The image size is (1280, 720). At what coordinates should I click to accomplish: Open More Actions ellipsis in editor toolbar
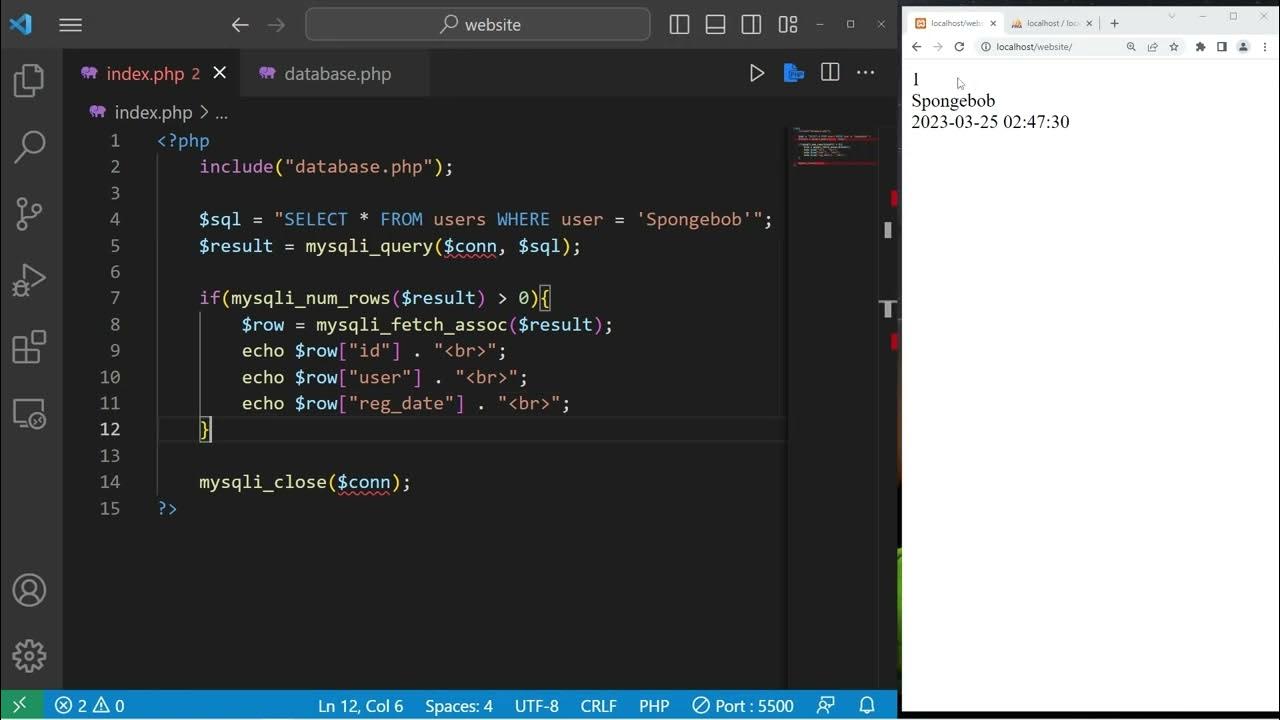(866, 73)
